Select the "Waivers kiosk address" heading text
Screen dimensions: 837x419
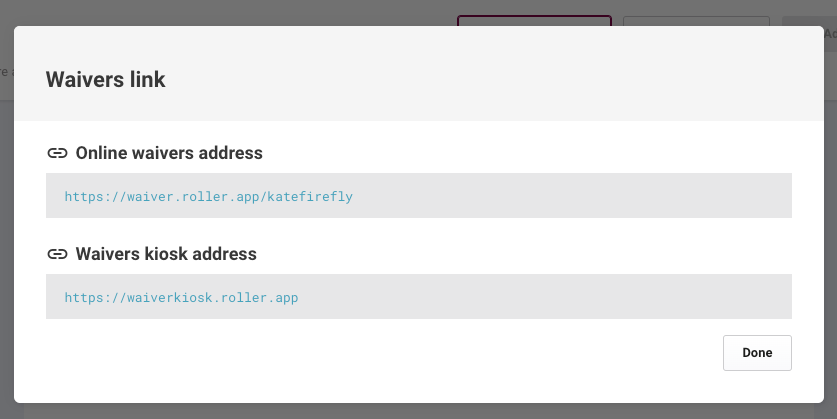[166, 254]
